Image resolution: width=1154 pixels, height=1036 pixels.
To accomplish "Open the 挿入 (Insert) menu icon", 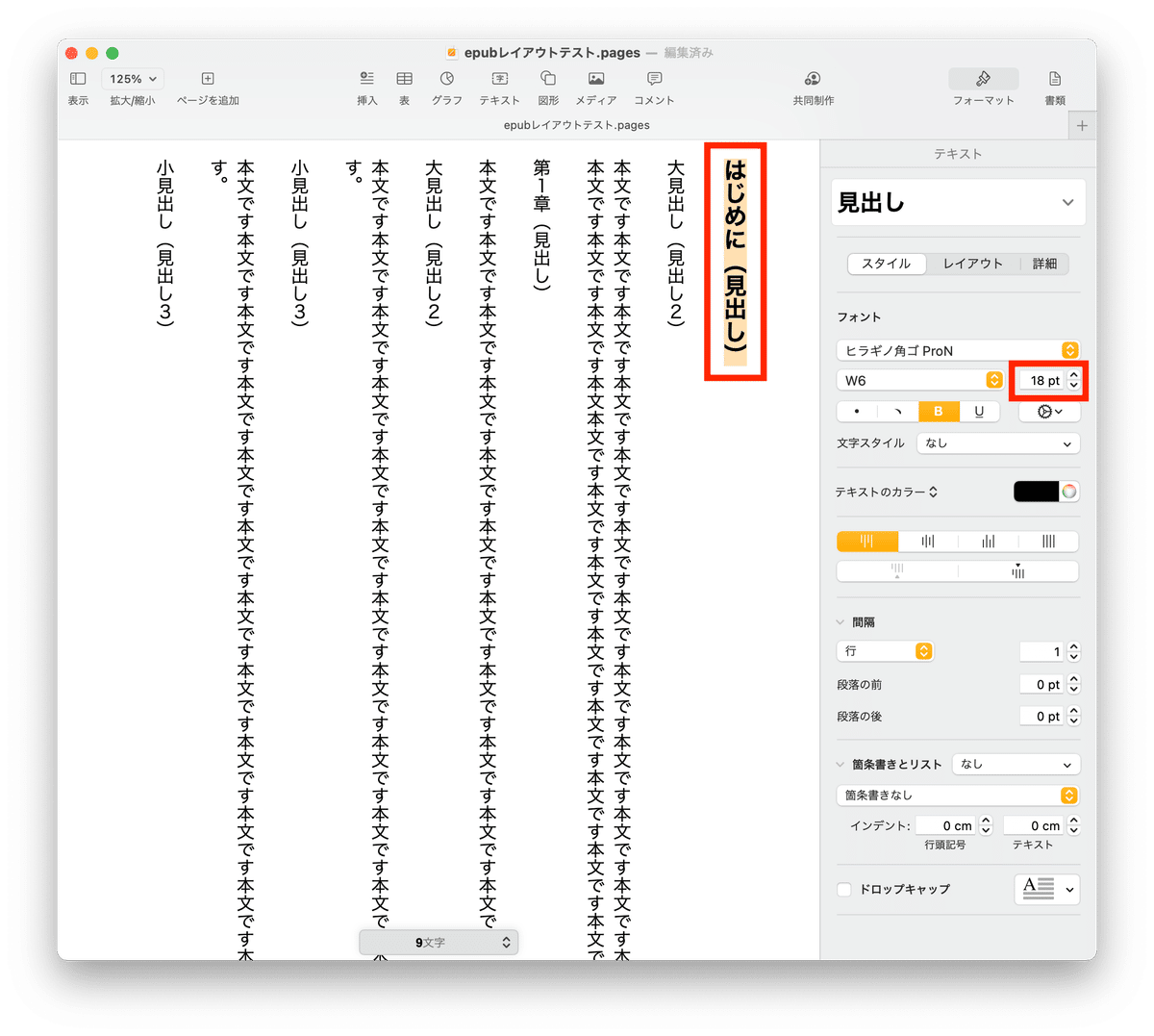I will coord(366,79).
